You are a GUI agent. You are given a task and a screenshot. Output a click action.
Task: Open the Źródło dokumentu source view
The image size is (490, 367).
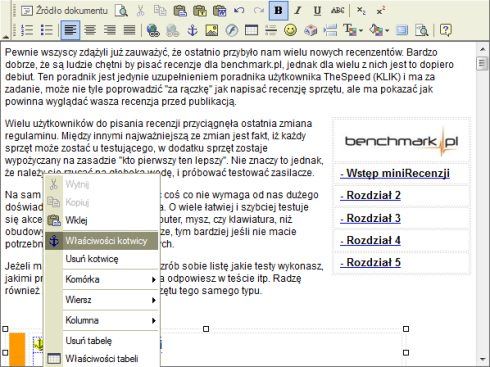[64, 11]
